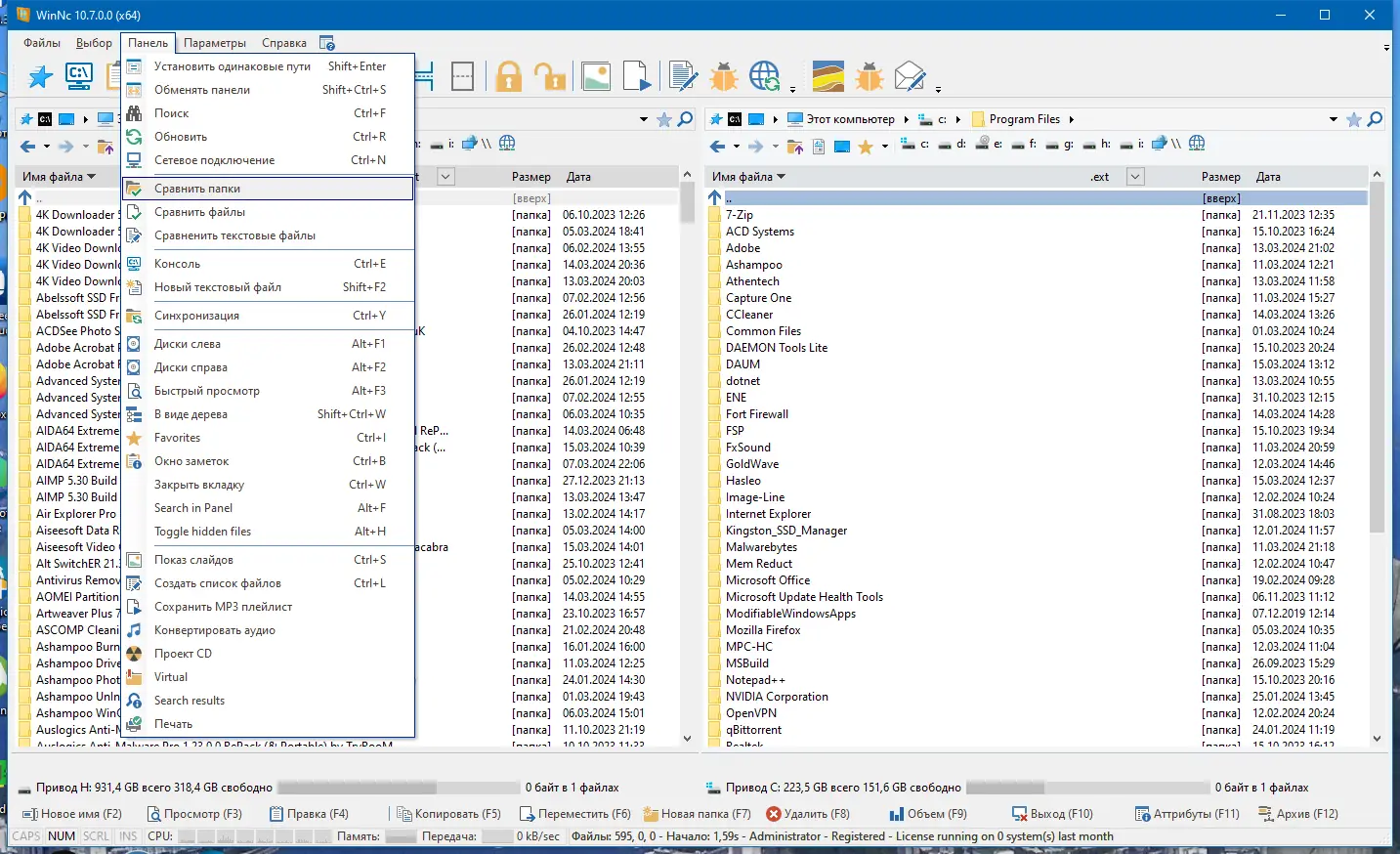Open the Параметры menu
The width and height of the screenshot is (1400, 854).
point(215,43)
